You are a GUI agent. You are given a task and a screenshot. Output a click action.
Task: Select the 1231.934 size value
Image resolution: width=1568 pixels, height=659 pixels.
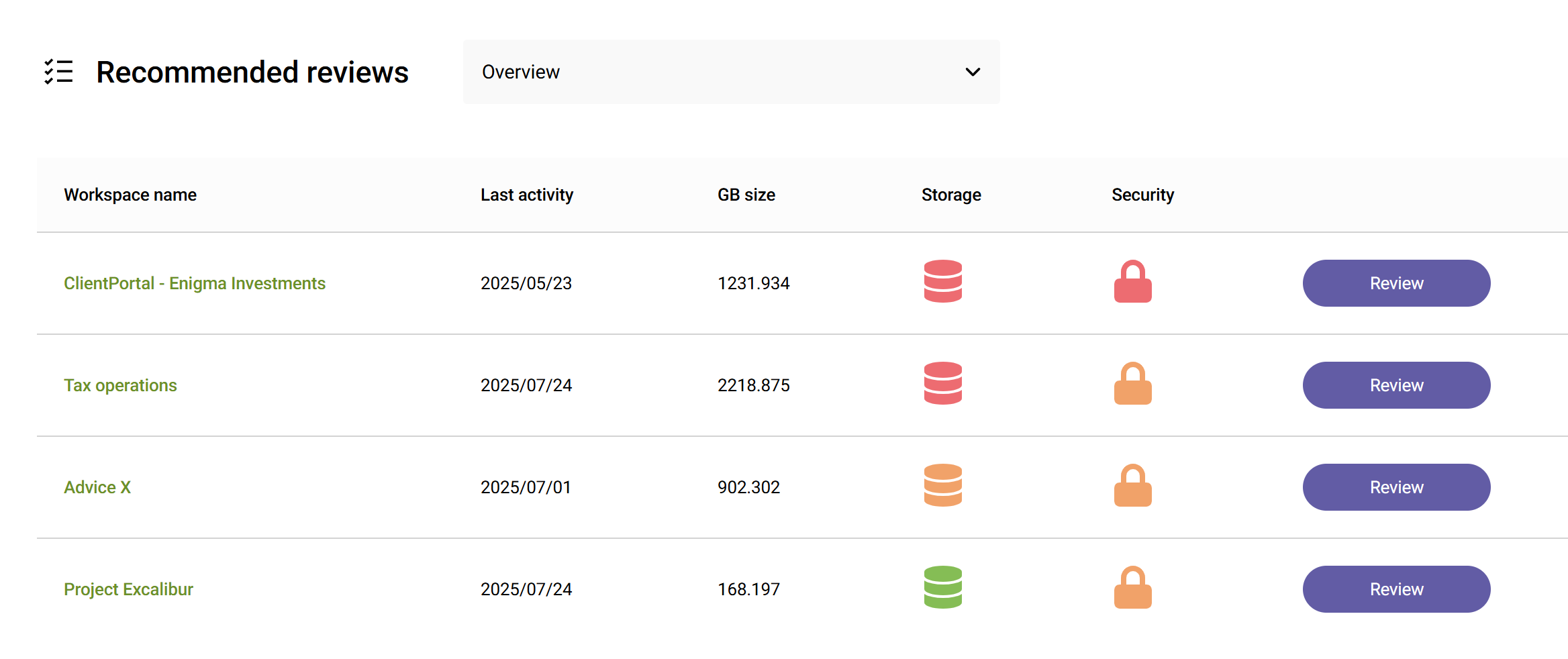(x=754, y=283)
